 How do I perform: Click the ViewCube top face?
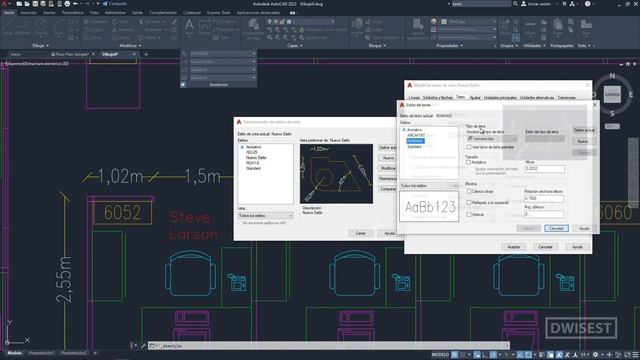[612, 94]
